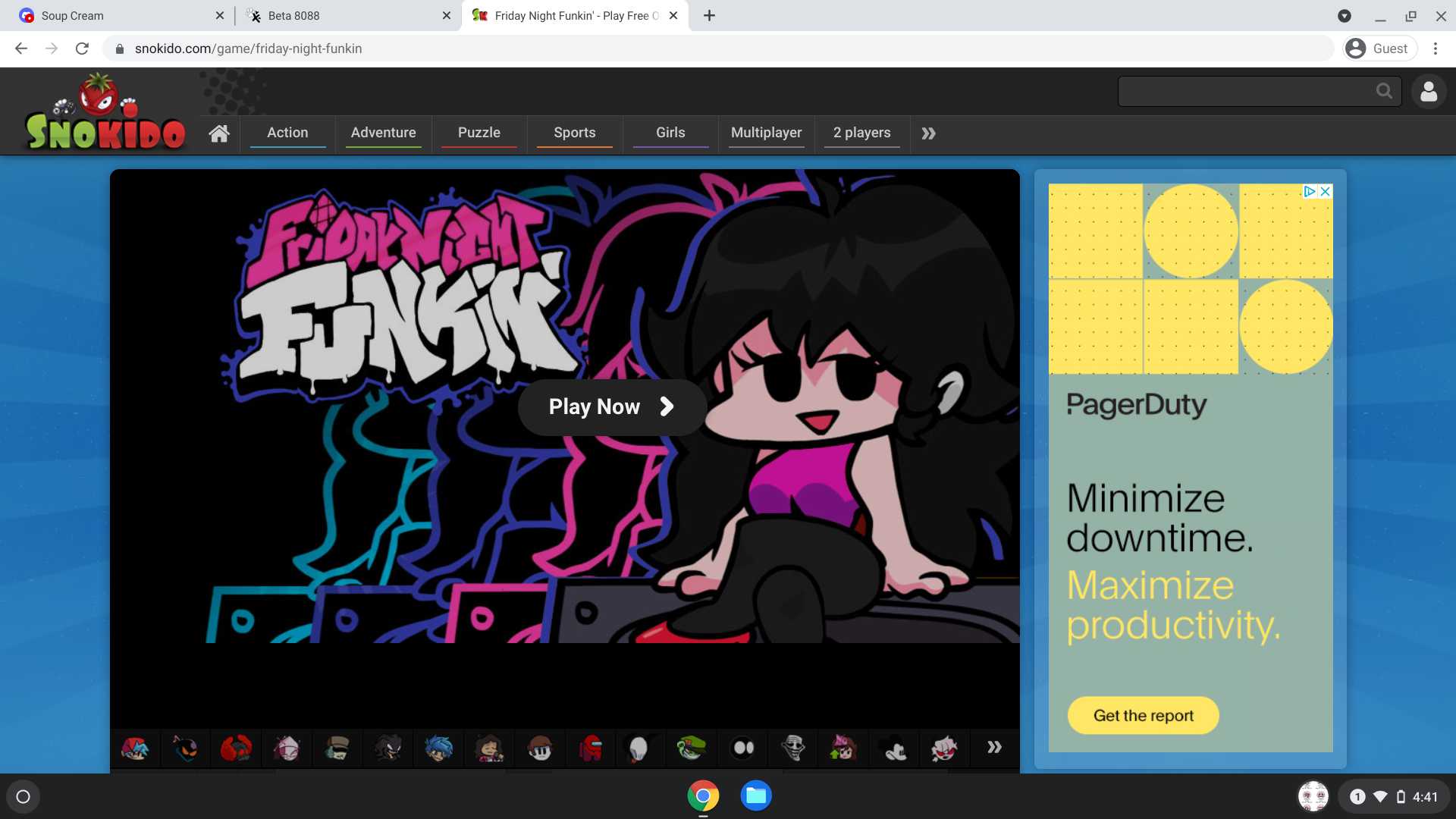Select the red Among Us impostor mod thumbnail
This screenshot has width=1456, height=819.
(591, 748)
